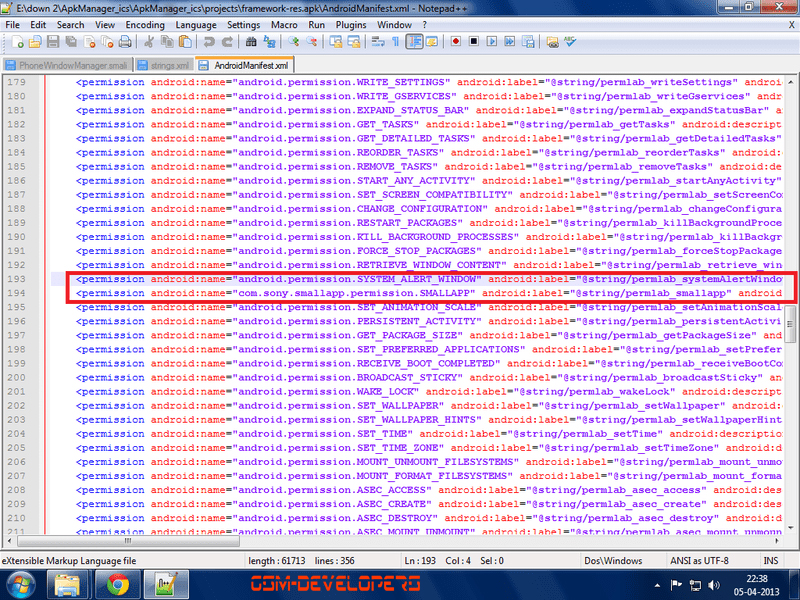
Task: Open the Edit menu
Action: [38, 24]
